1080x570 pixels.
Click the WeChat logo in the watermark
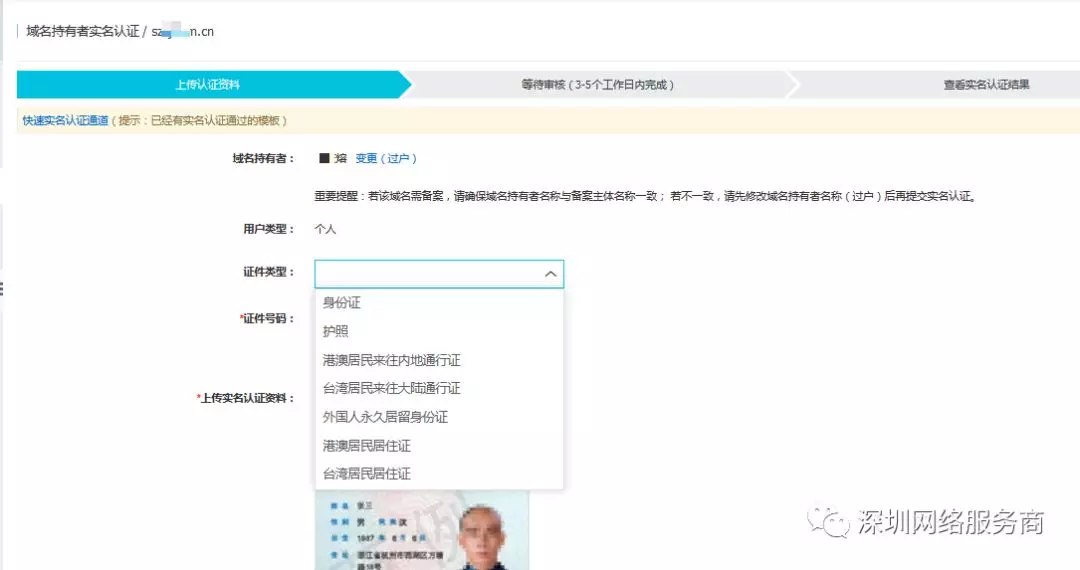tap(829, 520)
